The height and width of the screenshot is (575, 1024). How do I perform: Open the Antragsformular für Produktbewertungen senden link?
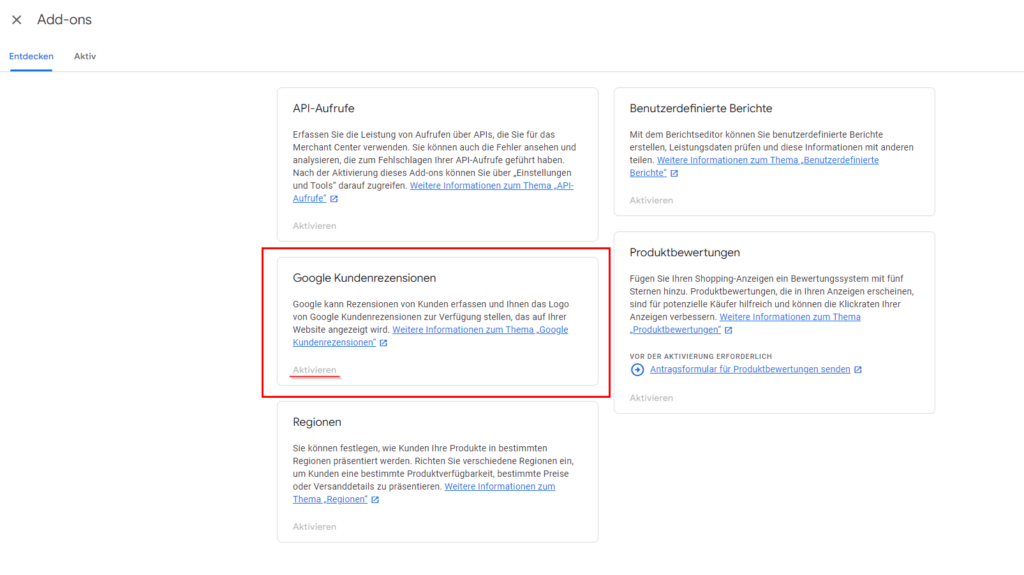(750, 369)
